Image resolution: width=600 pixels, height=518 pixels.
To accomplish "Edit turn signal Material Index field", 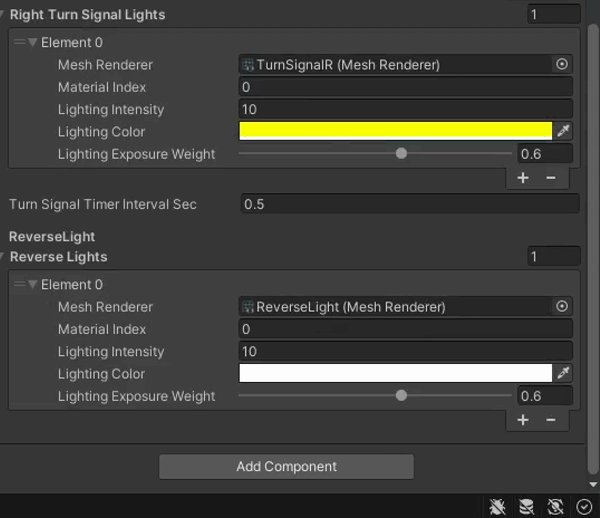I will pyautogui.click(x=406, y=87).
